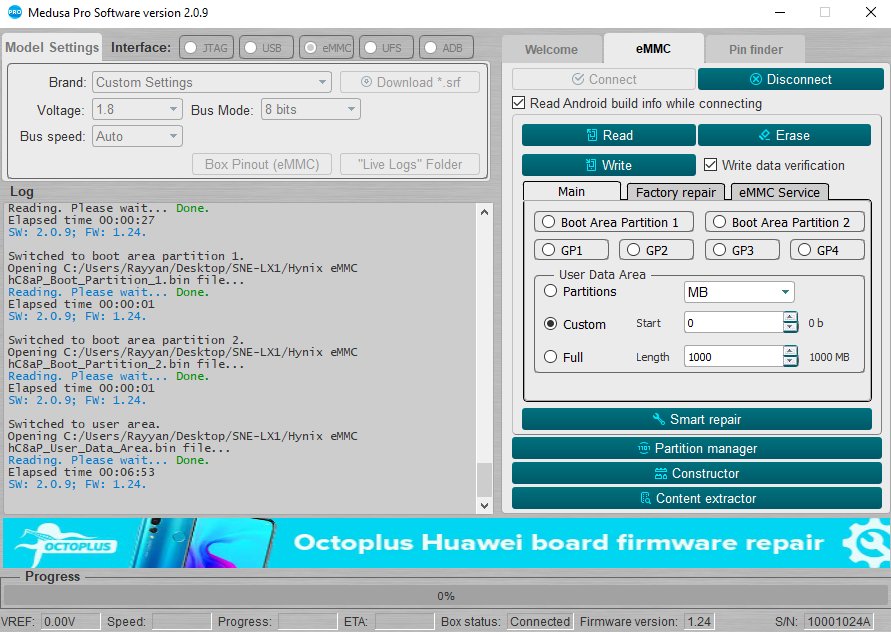Viewport: 891px width, 632px height.
Task: Open the Factory repair sub-tab
Action: tap(676, 192)
